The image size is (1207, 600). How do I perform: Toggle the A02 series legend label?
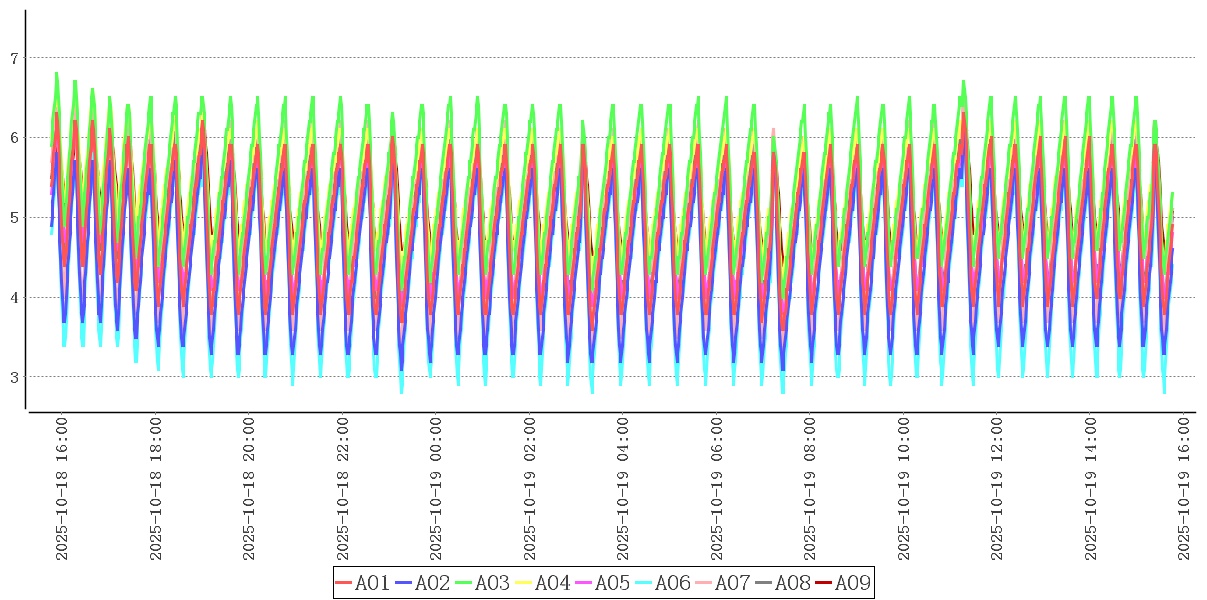(x=432, y=583)
